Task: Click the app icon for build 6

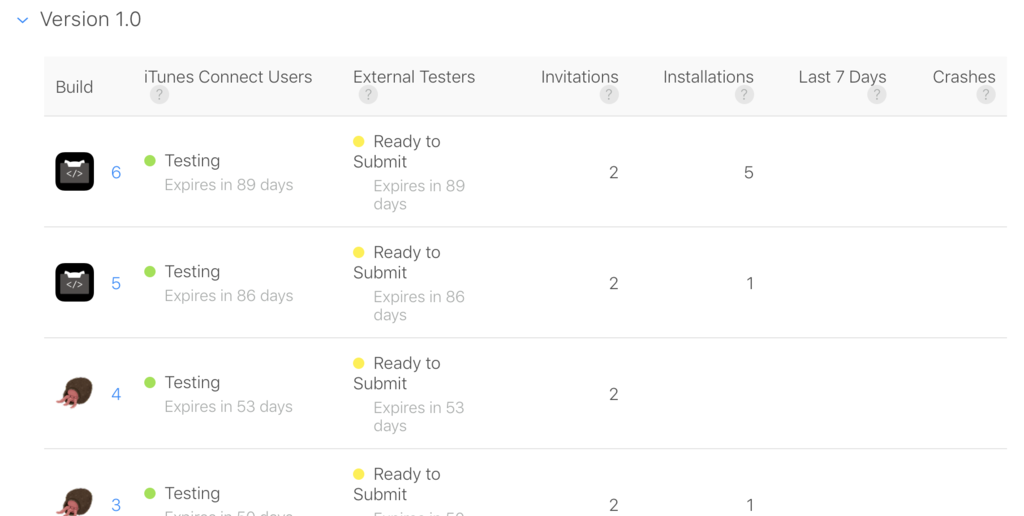Action: pos(75,172)
